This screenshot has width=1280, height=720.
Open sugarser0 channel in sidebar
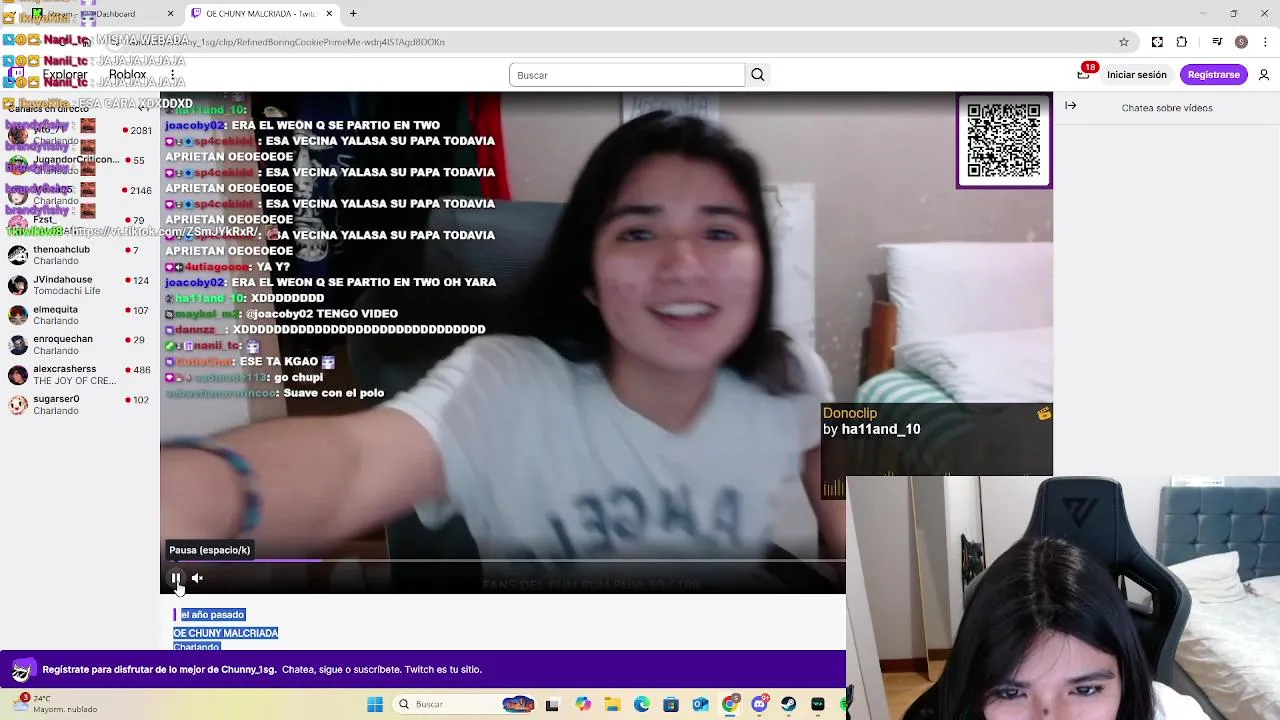[80, 405]
